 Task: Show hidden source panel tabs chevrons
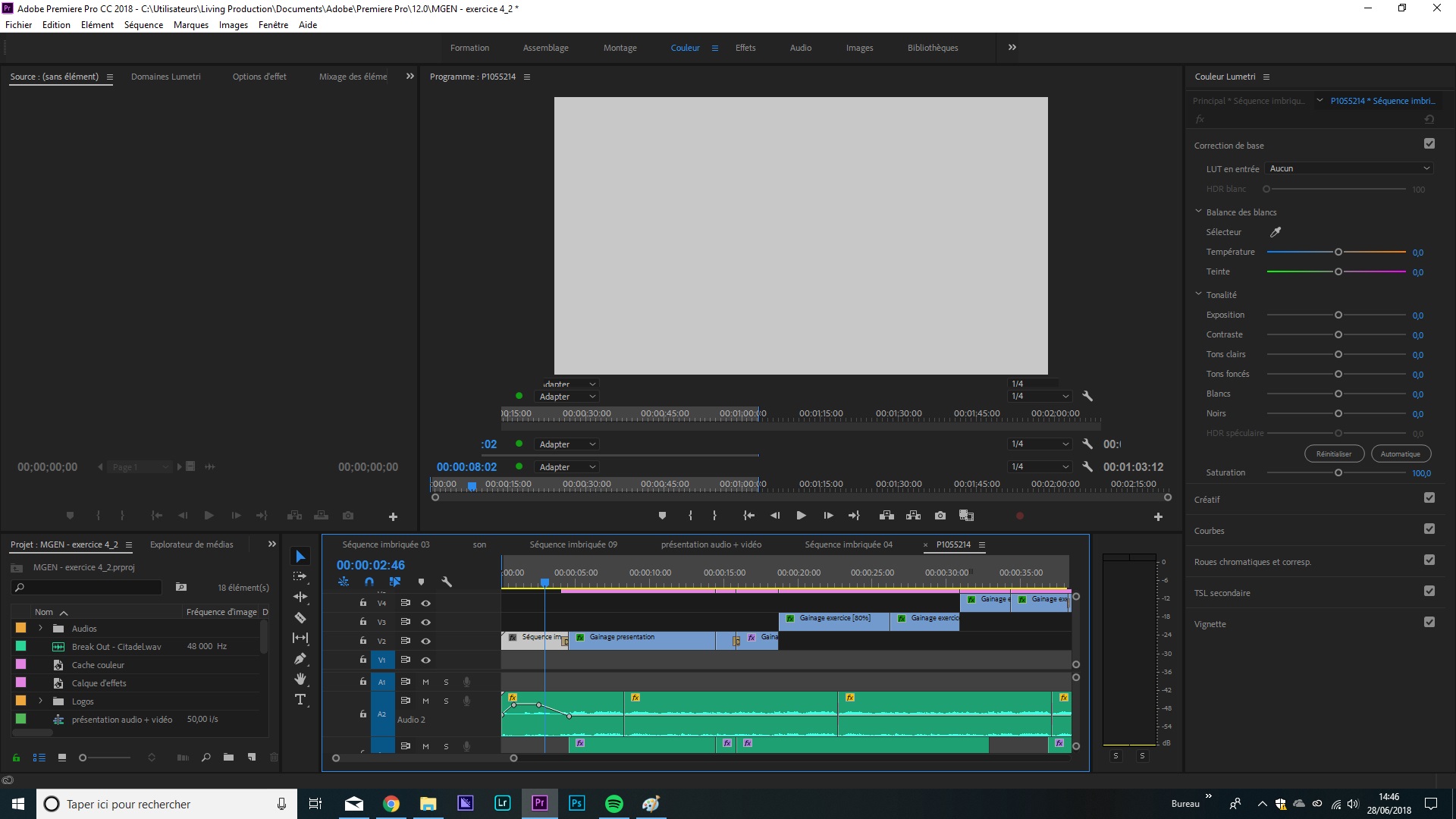click(x=410, y=77)
